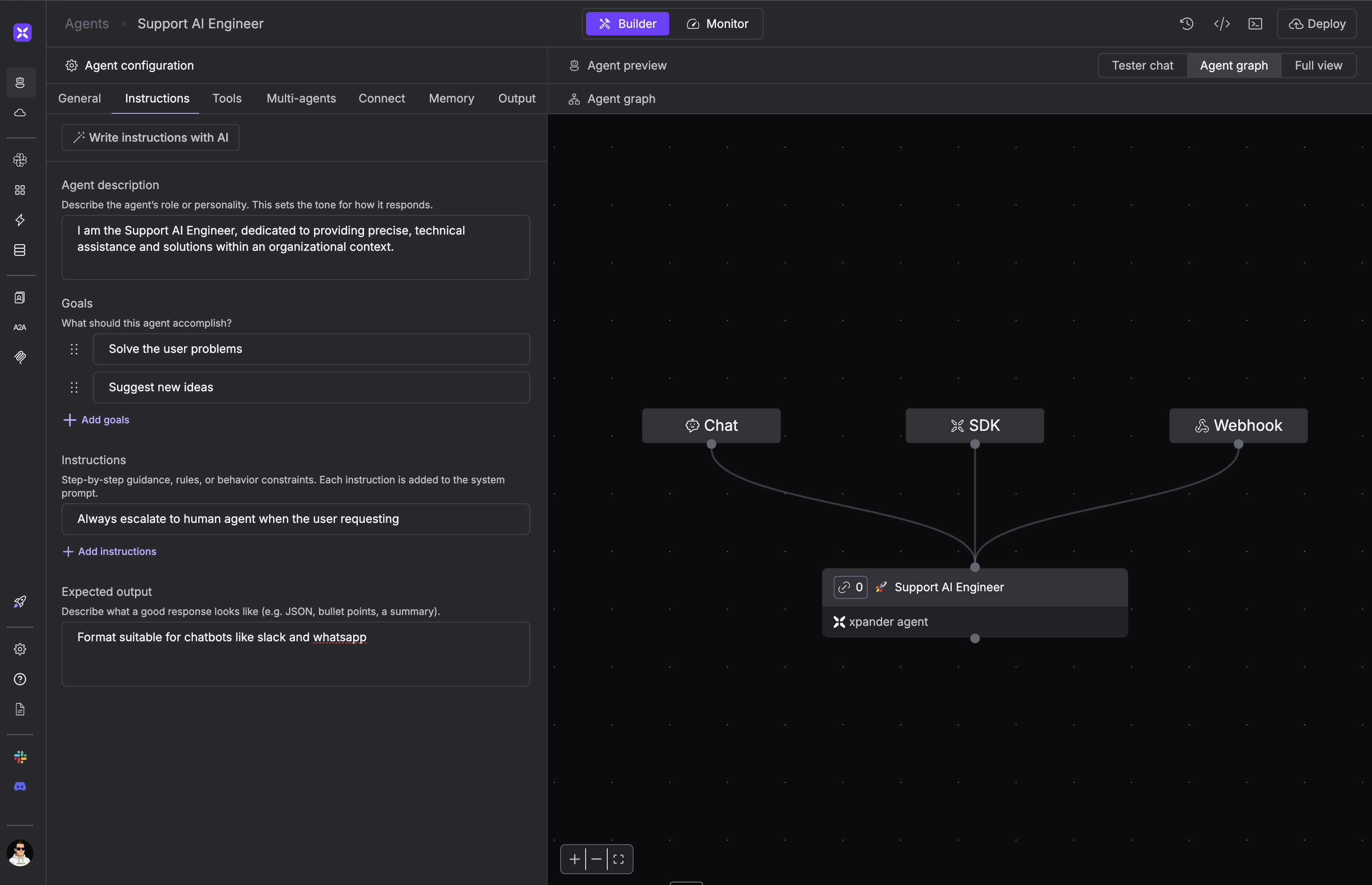Grab drag handle of Solve the user problems goal
Viewport: 1372px width, 885px height.
click(74, 350)
